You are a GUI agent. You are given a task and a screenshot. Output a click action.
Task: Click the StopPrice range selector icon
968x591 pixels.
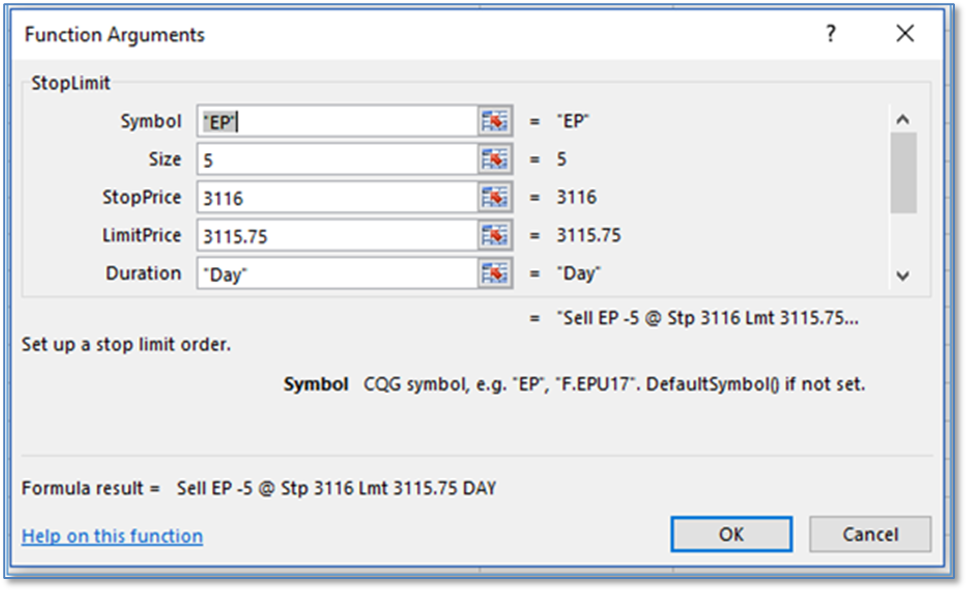(x=495, y=197)
